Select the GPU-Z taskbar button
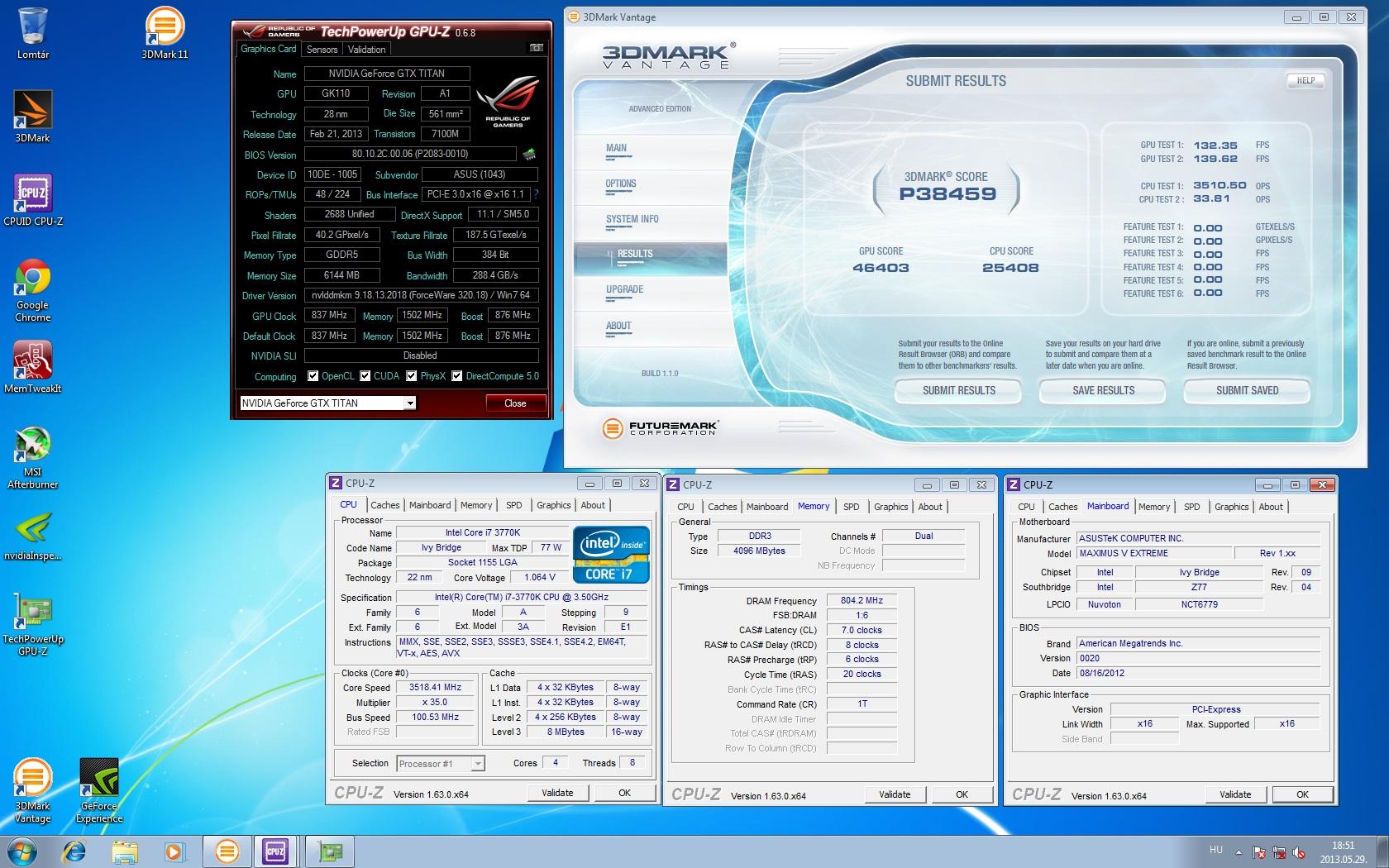The width and height of the screenshot is (1389, 868). coord(330,851)
